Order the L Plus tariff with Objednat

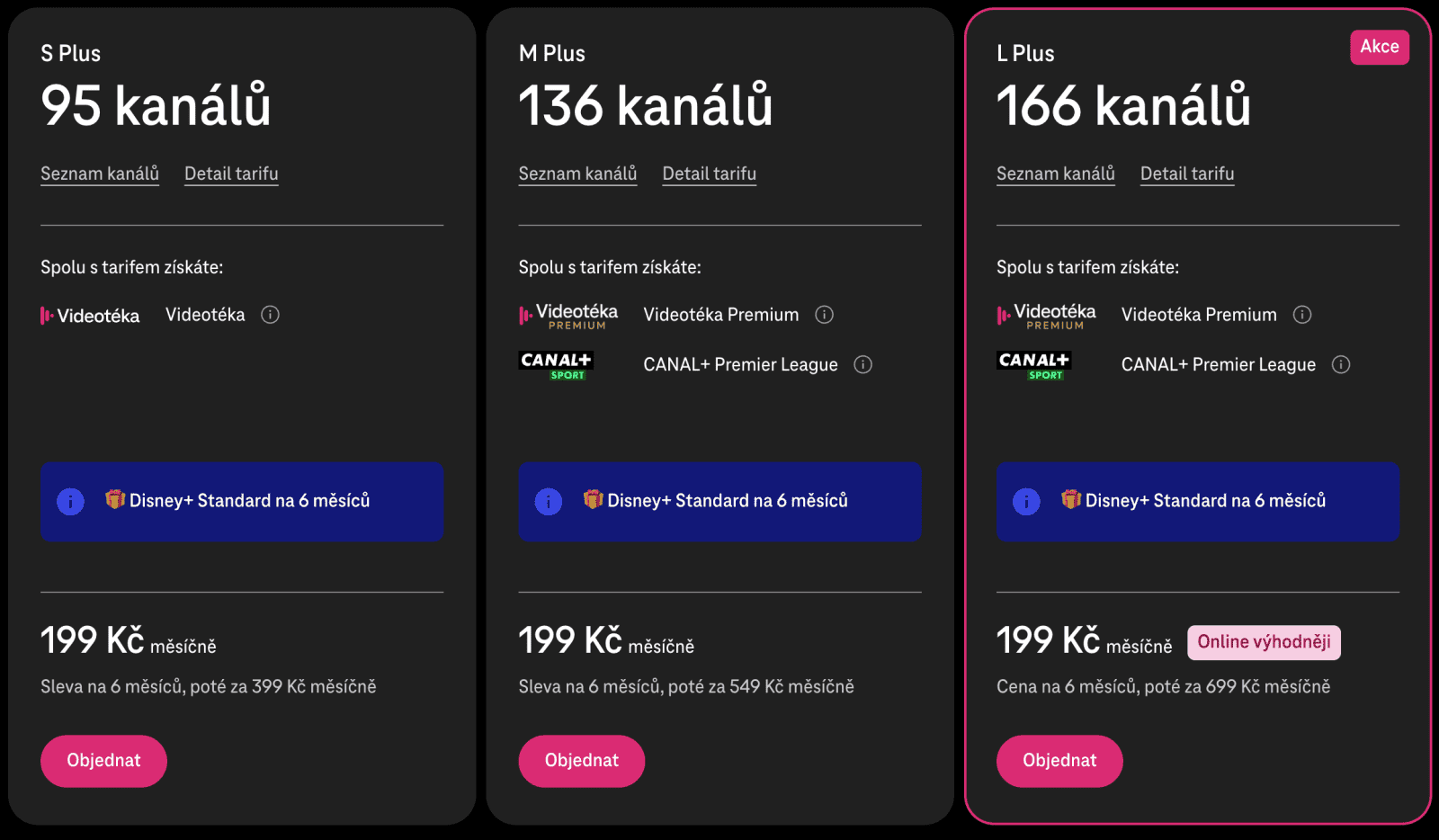(1059, 761)
